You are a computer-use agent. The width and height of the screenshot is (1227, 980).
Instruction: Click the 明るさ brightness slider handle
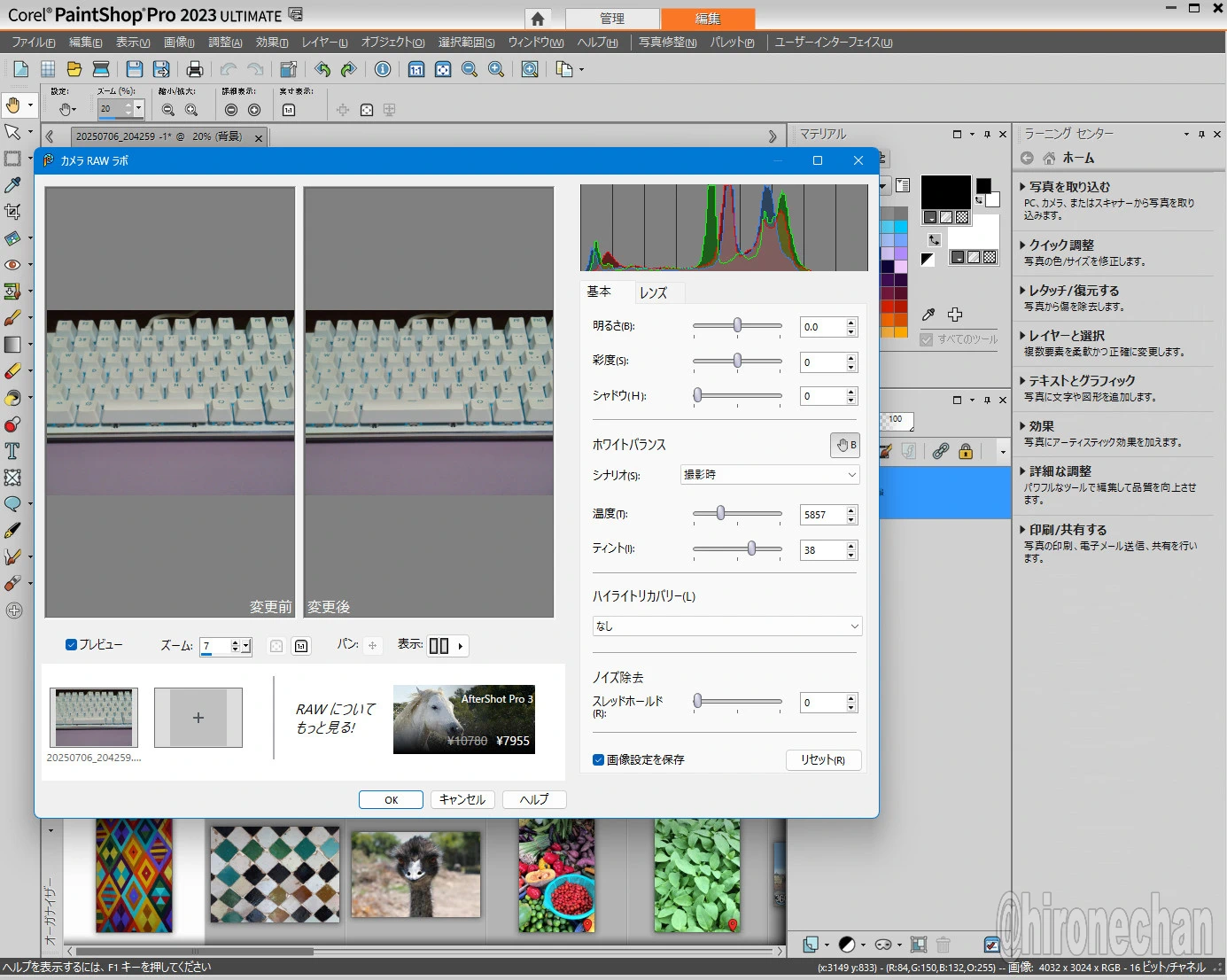(x=737, y=326)
